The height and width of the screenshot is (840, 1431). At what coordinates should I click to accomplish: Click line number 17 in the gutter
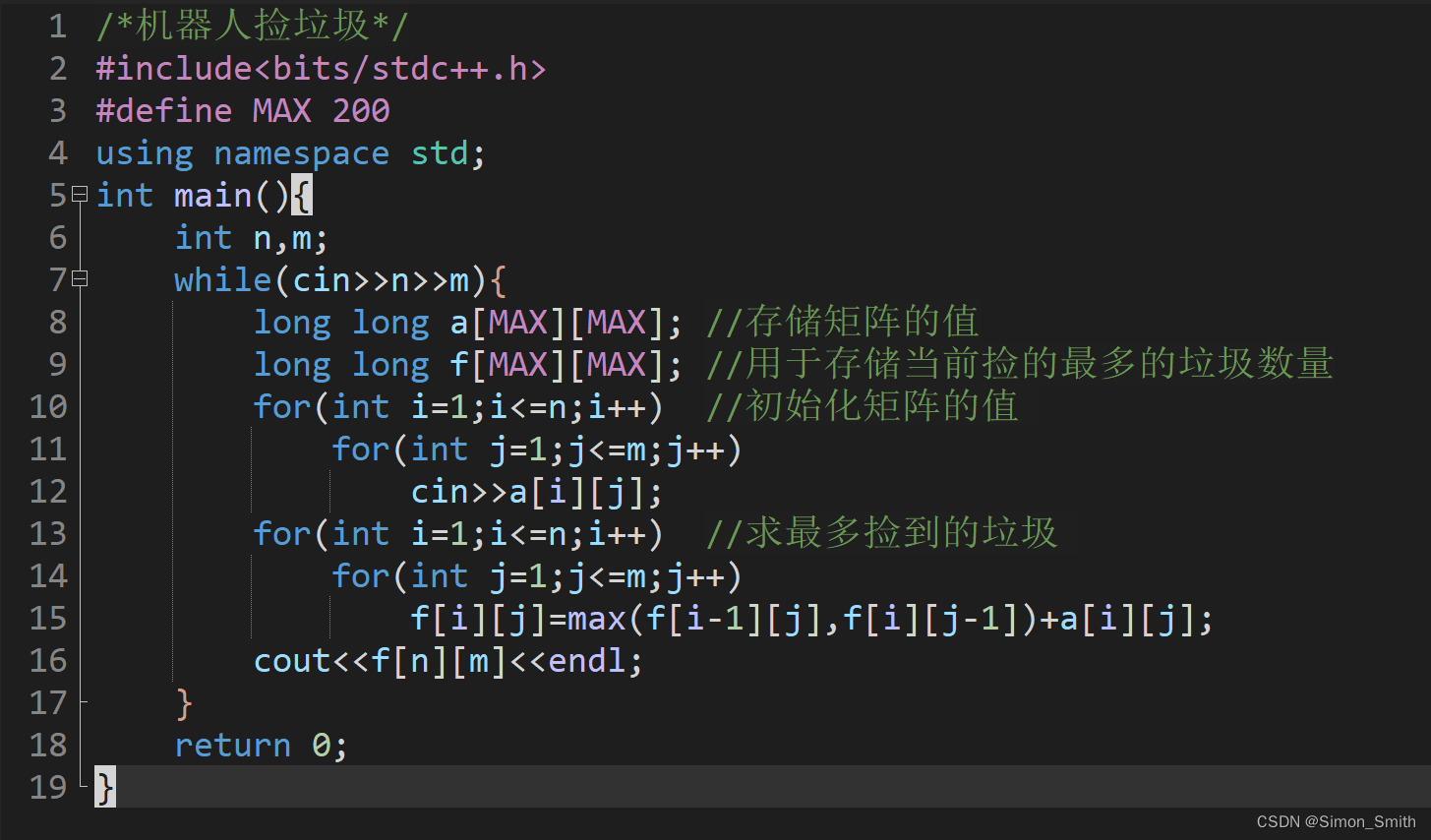point(48,703)
